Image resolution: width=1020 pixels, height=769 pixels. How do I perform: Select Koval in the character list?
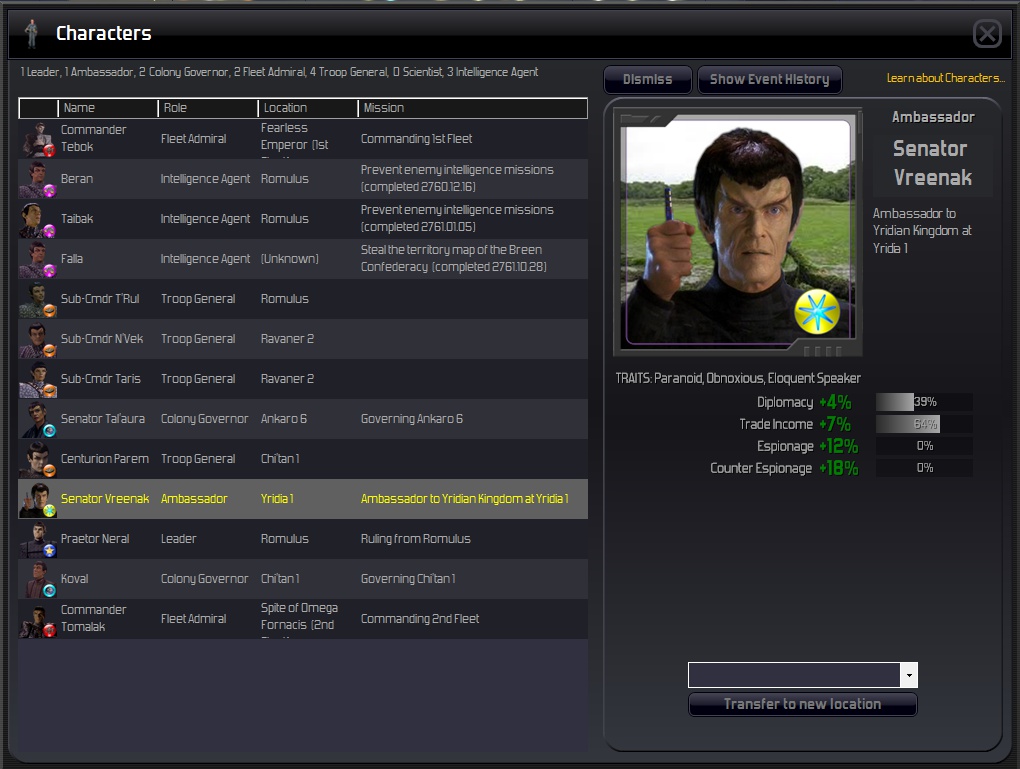(74, 579)
